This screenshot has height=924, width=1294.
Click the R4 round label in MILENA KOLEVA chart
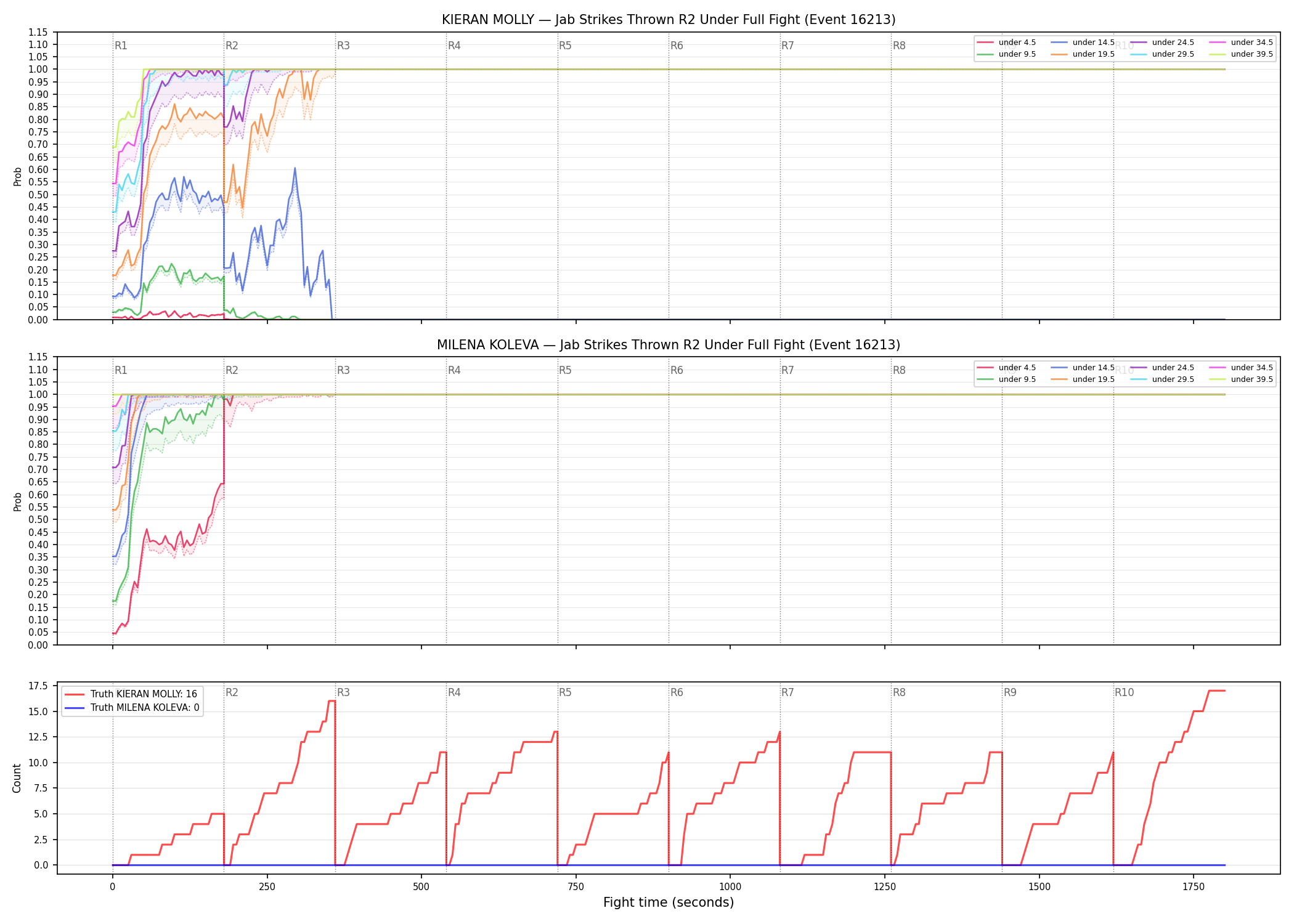click(454, 371)
